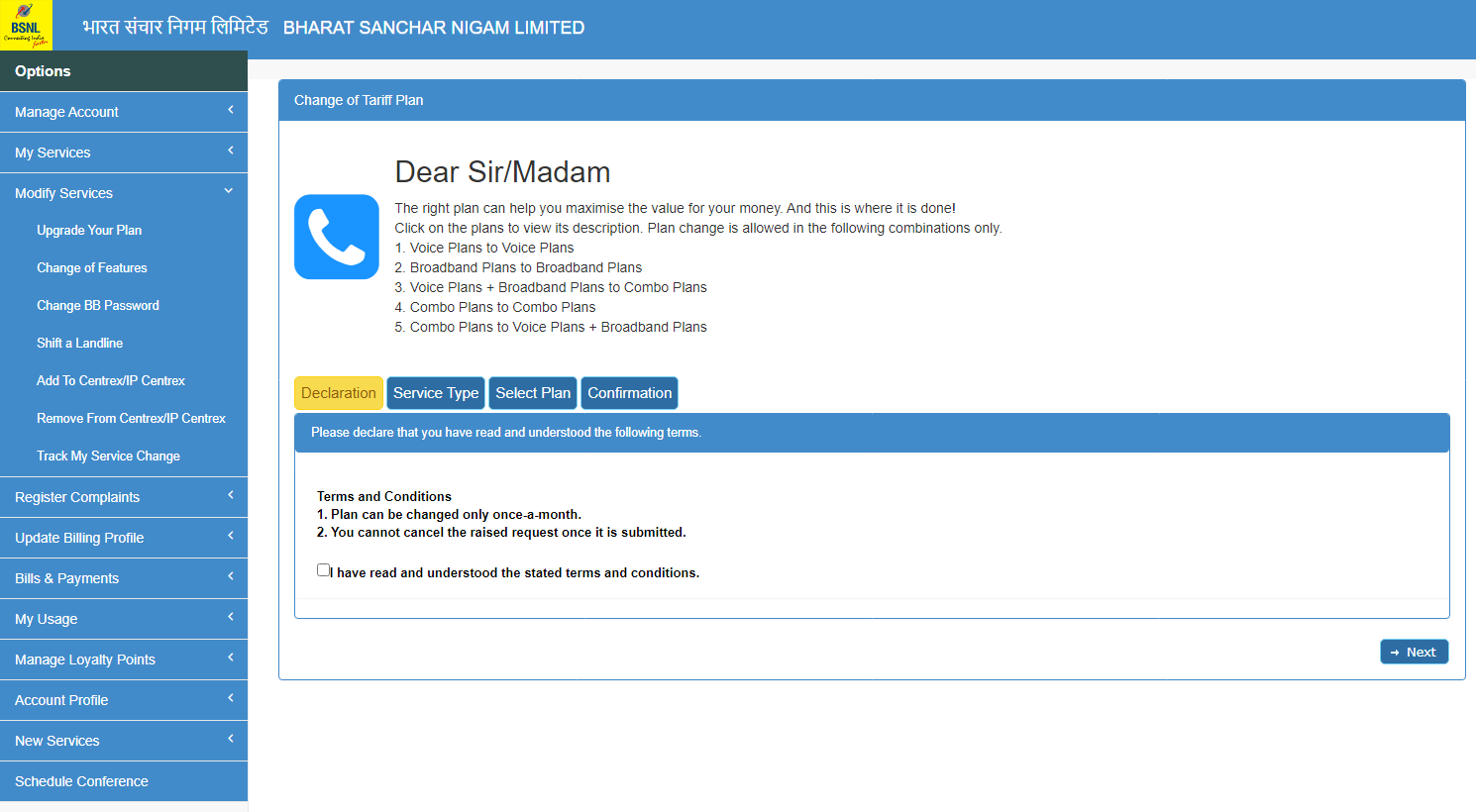The image size is (1476, 812).
Task: Open the Confirmation tab
Action: (629, 393)
